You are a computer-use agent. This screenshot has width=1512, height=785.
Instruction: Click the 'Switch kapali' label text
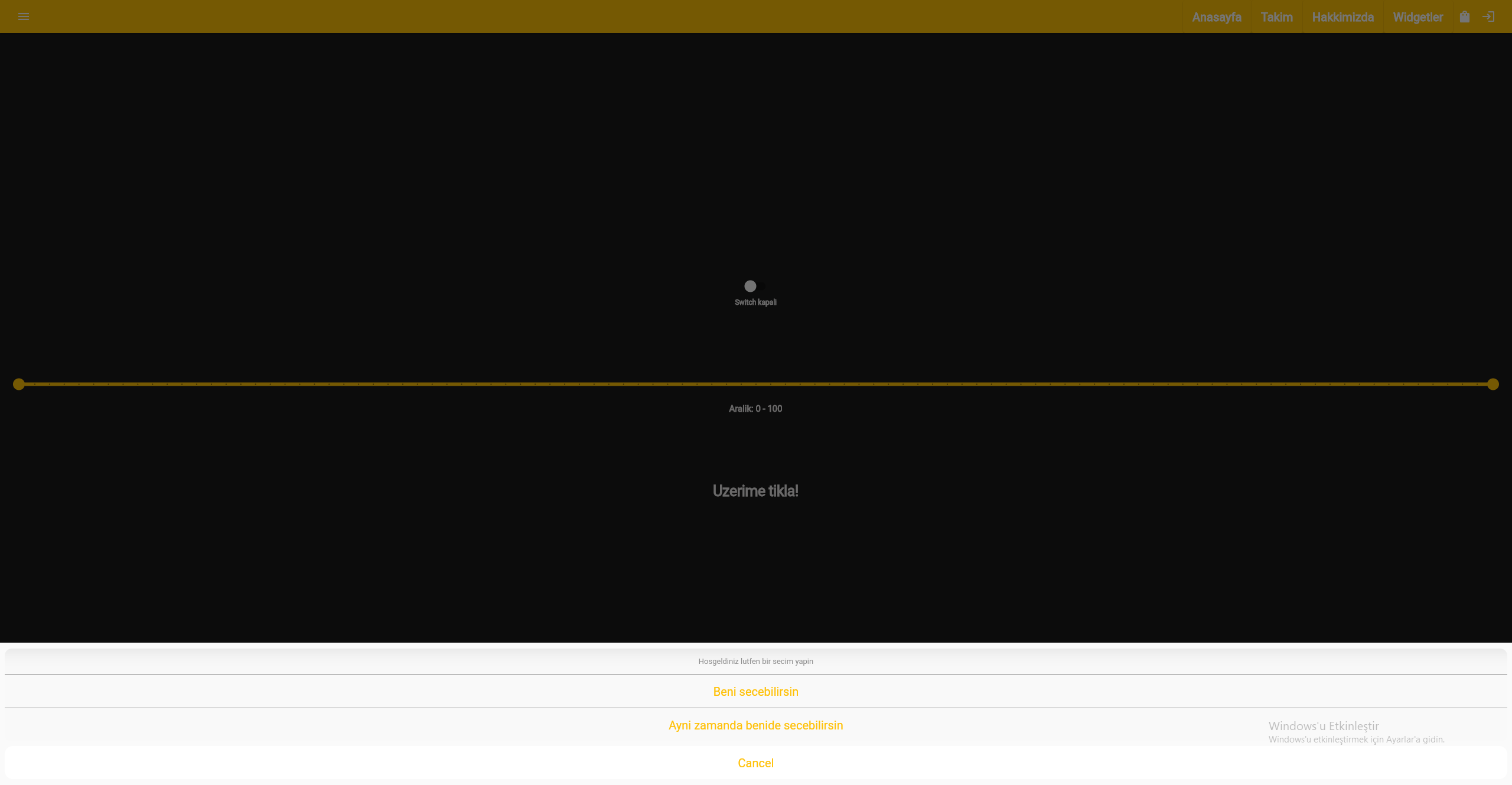point(755,302)
